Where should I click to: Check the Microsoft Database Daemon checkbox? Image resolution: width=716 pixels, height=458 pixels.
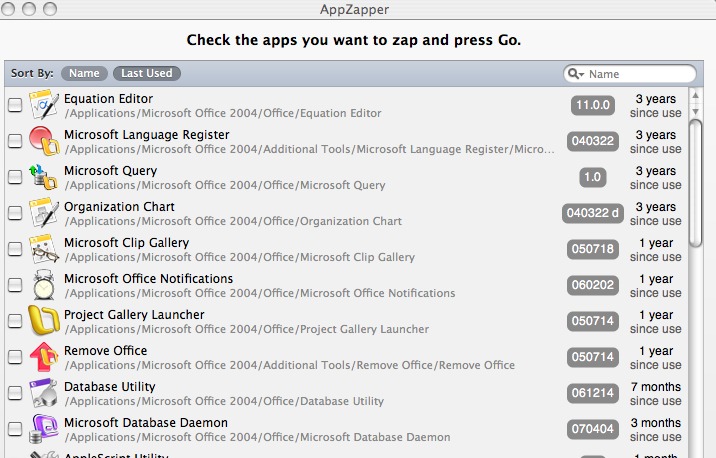point(15,429)
